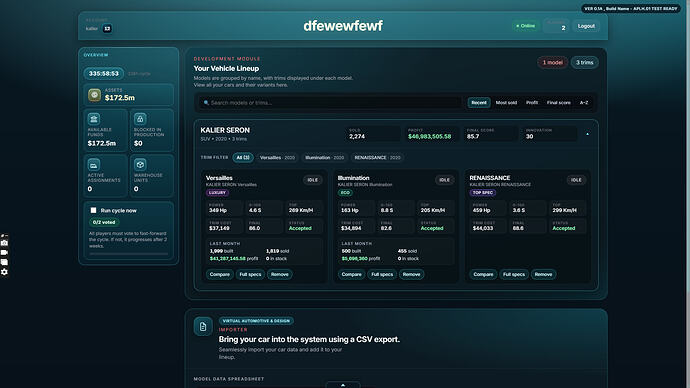Click the Warehouse Units box icon
Screen dimensions: 690x388
click(x=140, y=165)
